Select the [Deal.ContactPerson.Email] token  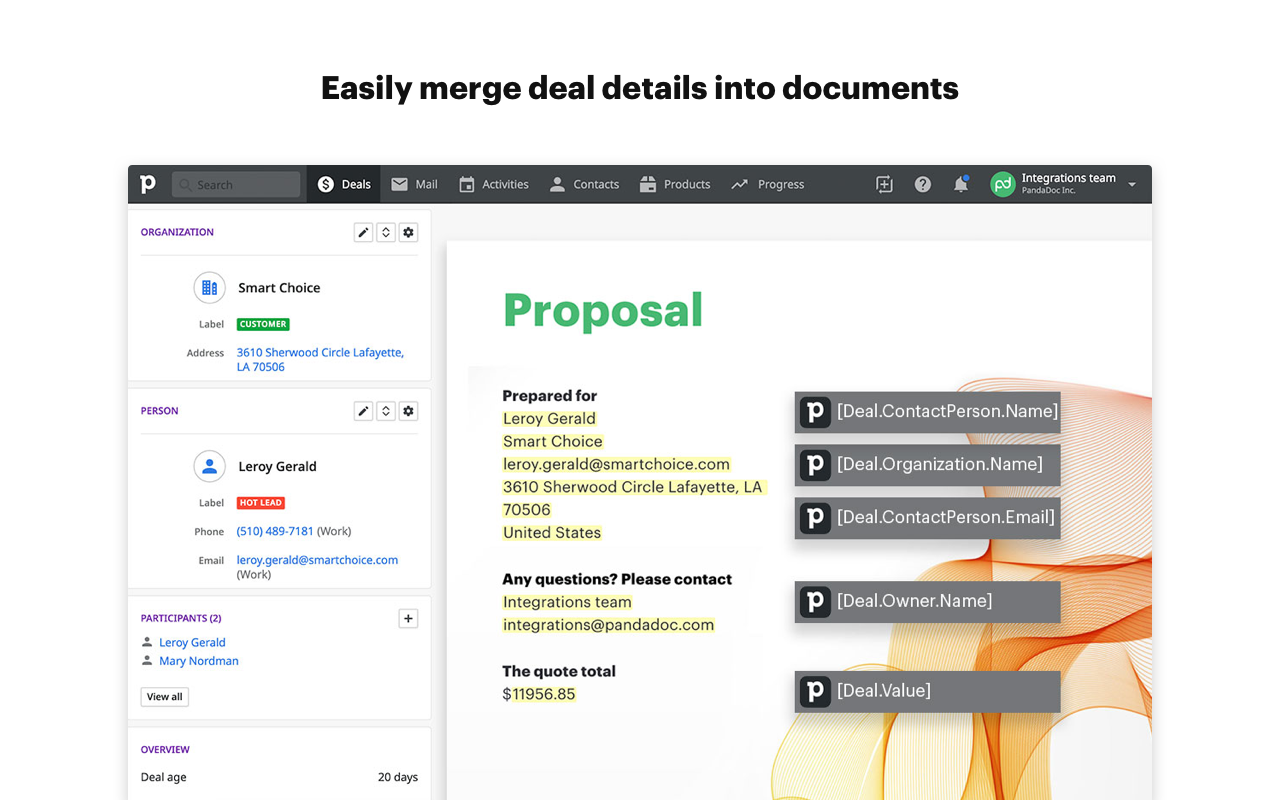tap(927, 517)
